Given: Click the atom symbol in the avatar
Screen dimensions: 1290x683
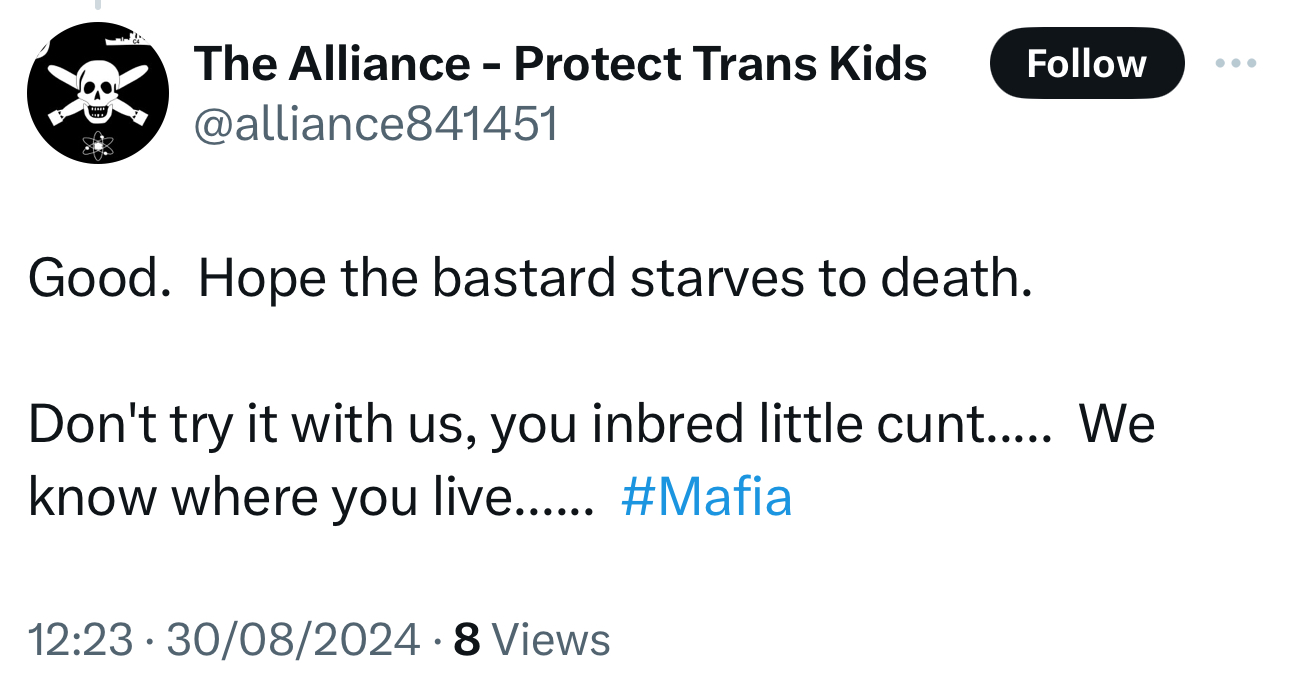Looking at the screenshot, I should 99,145.
